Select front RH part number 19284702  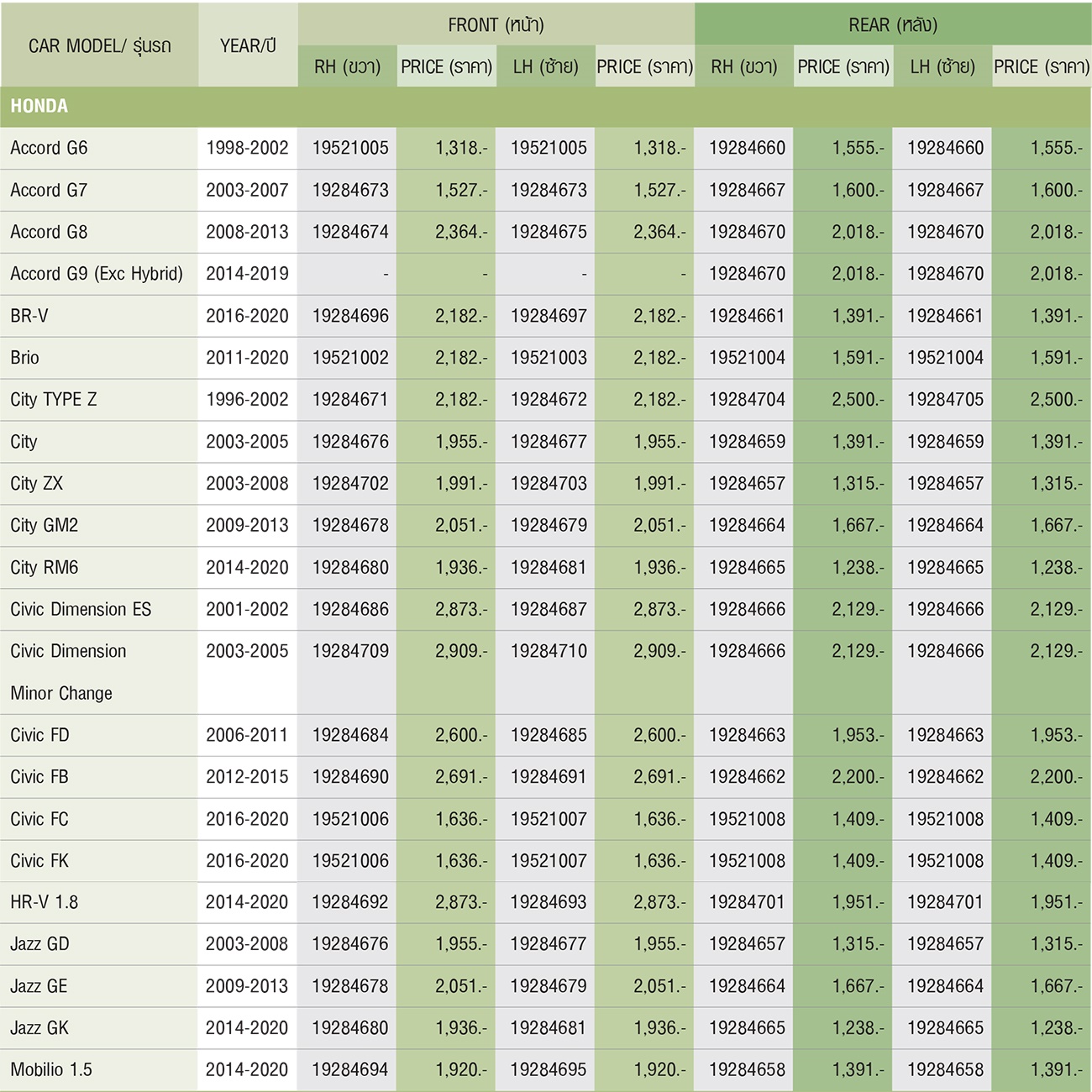[350, 484]
